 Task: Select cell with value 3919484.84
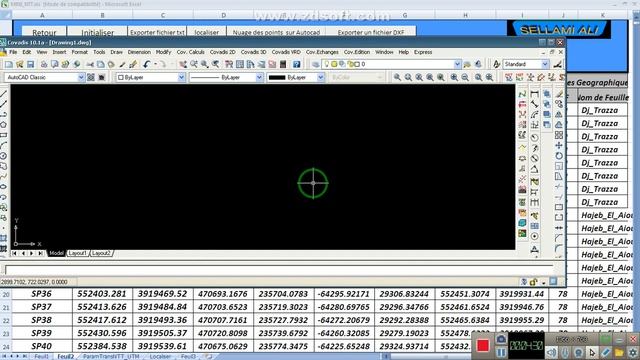[x=162, y=307]
